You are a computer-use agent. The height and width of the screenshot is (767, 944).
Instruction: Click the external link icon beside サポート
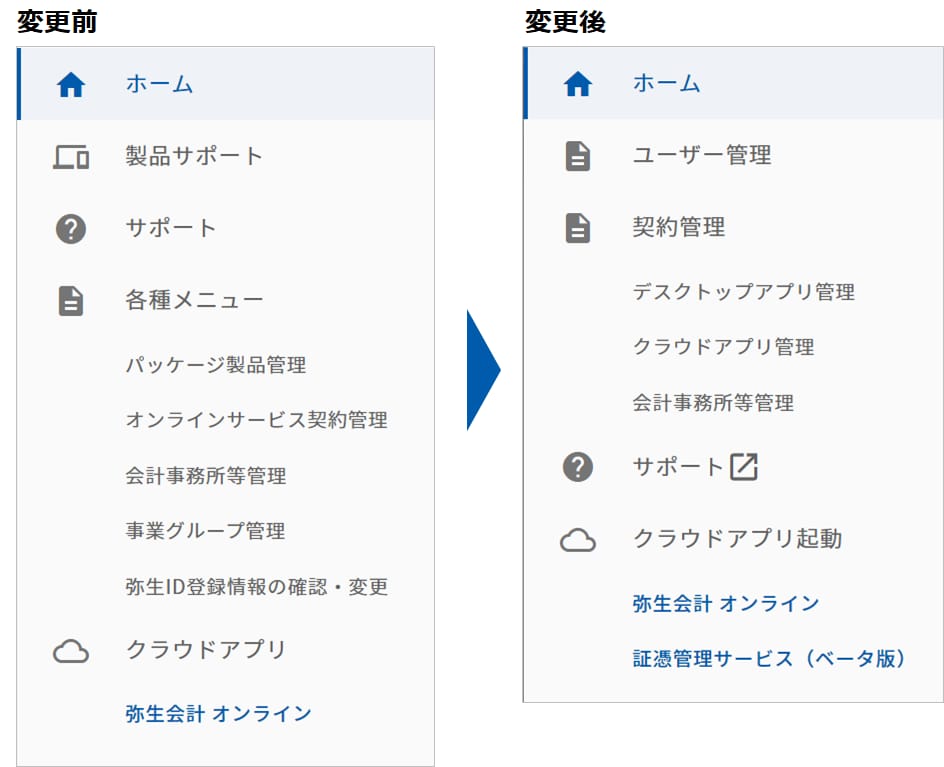tap(744, 467)
